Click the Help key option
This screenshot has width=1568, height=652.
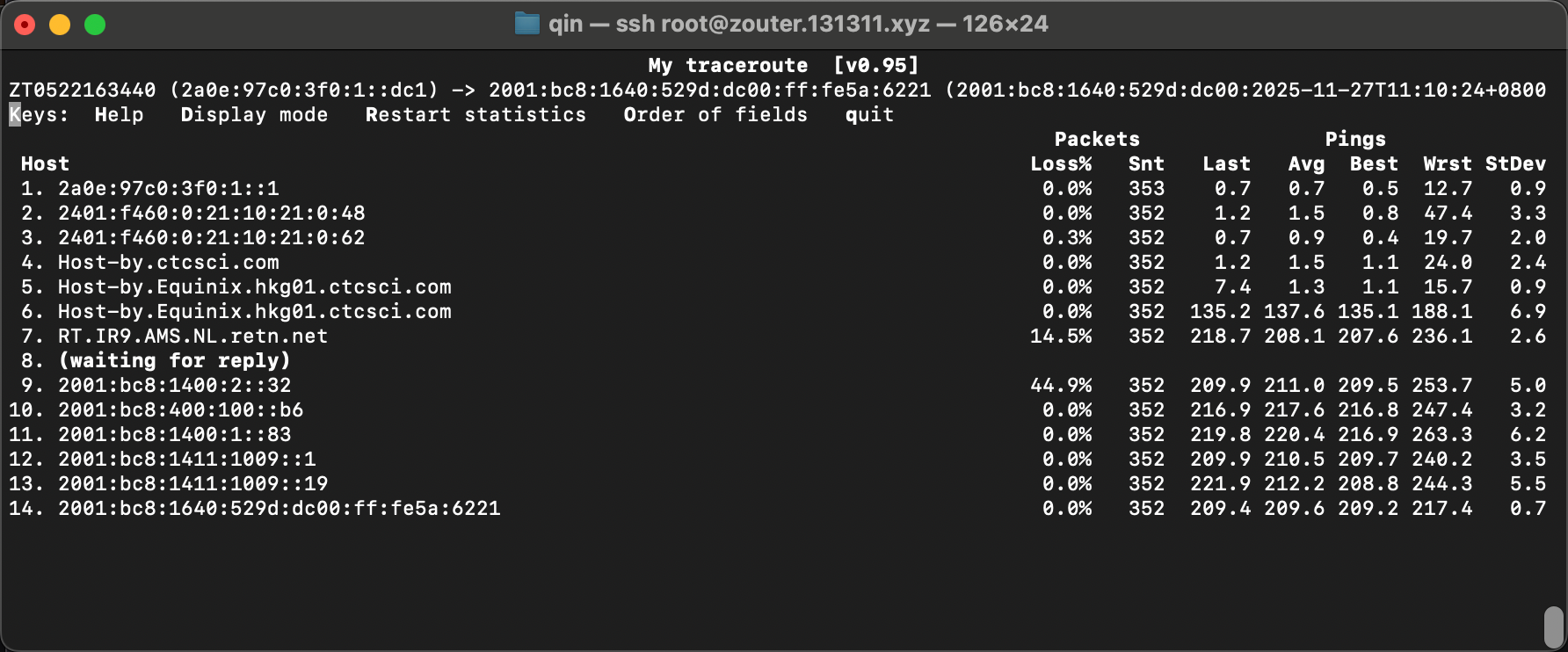[x=119, y=115]
